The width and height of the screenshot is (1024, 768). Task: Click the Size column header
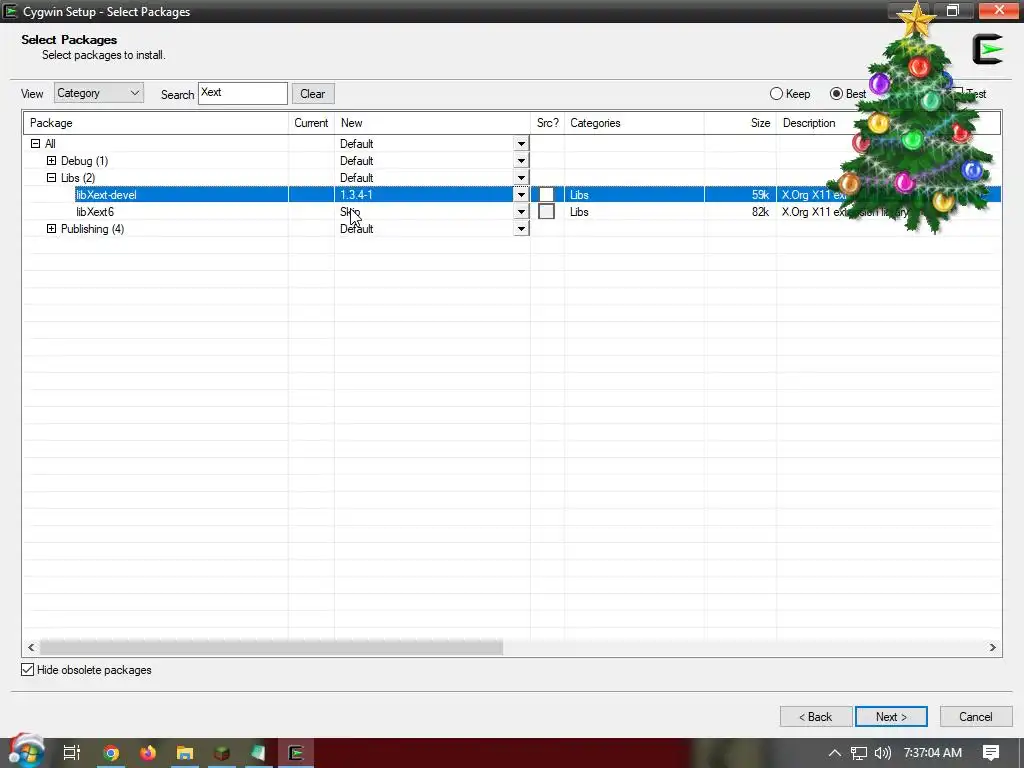[x=741, y=123]
